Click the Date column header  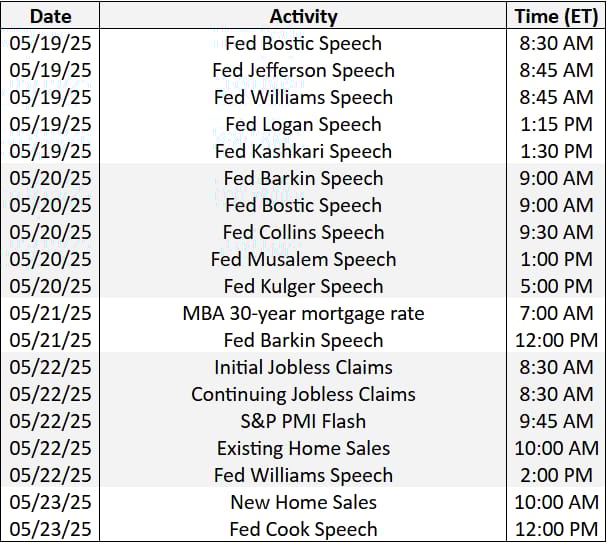coord(50,16)
